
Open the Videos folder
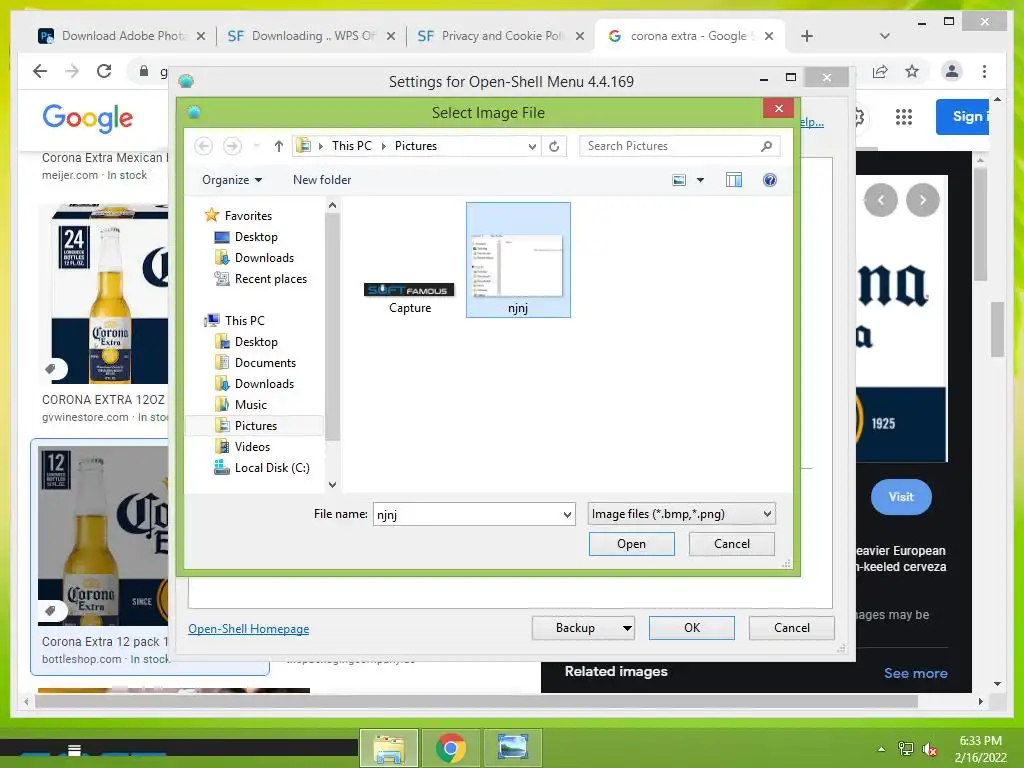pyautogui.click(x=252, y=447)
